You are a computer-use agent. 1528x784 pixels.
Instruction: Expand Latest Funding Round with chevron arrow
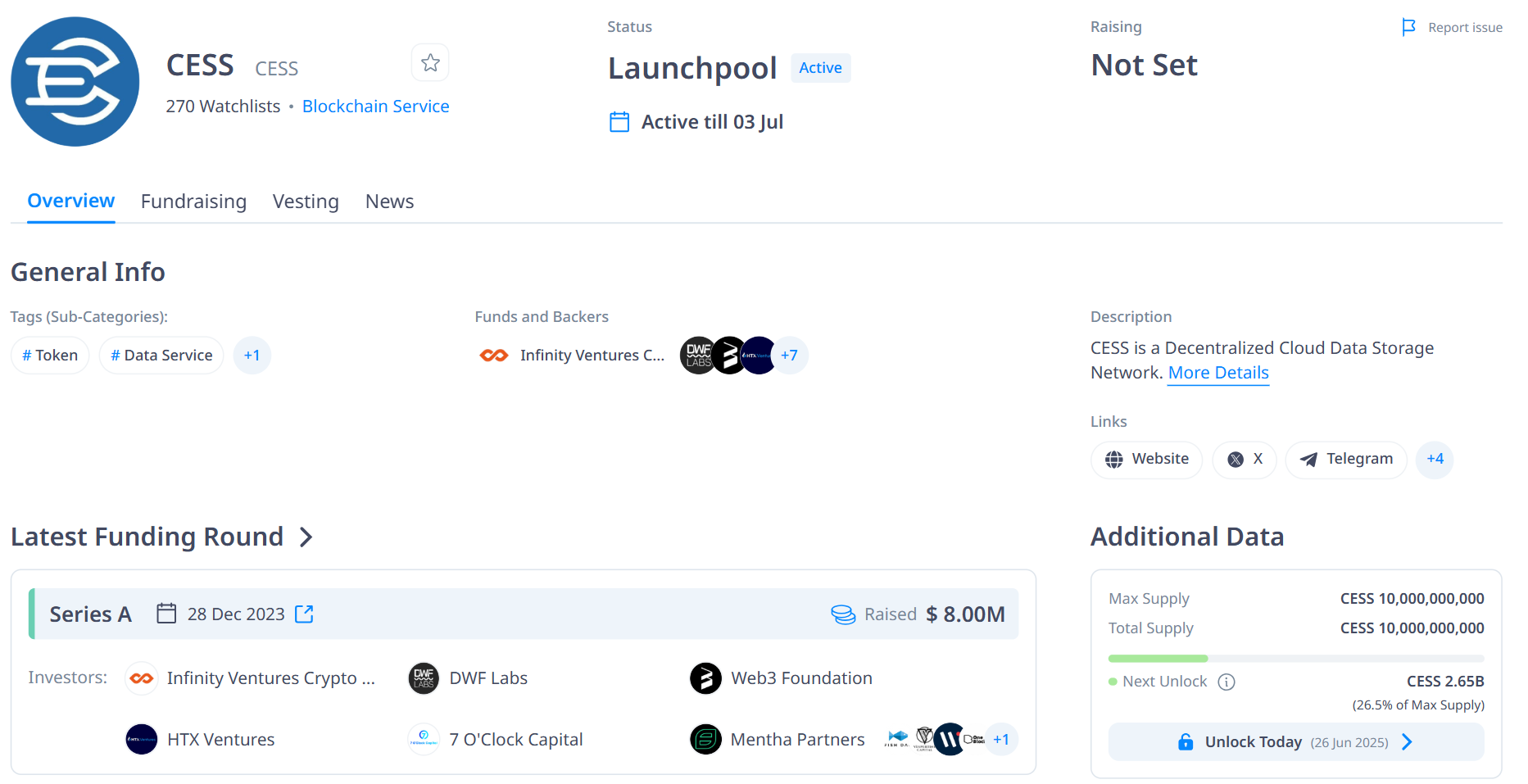point(306,537)
